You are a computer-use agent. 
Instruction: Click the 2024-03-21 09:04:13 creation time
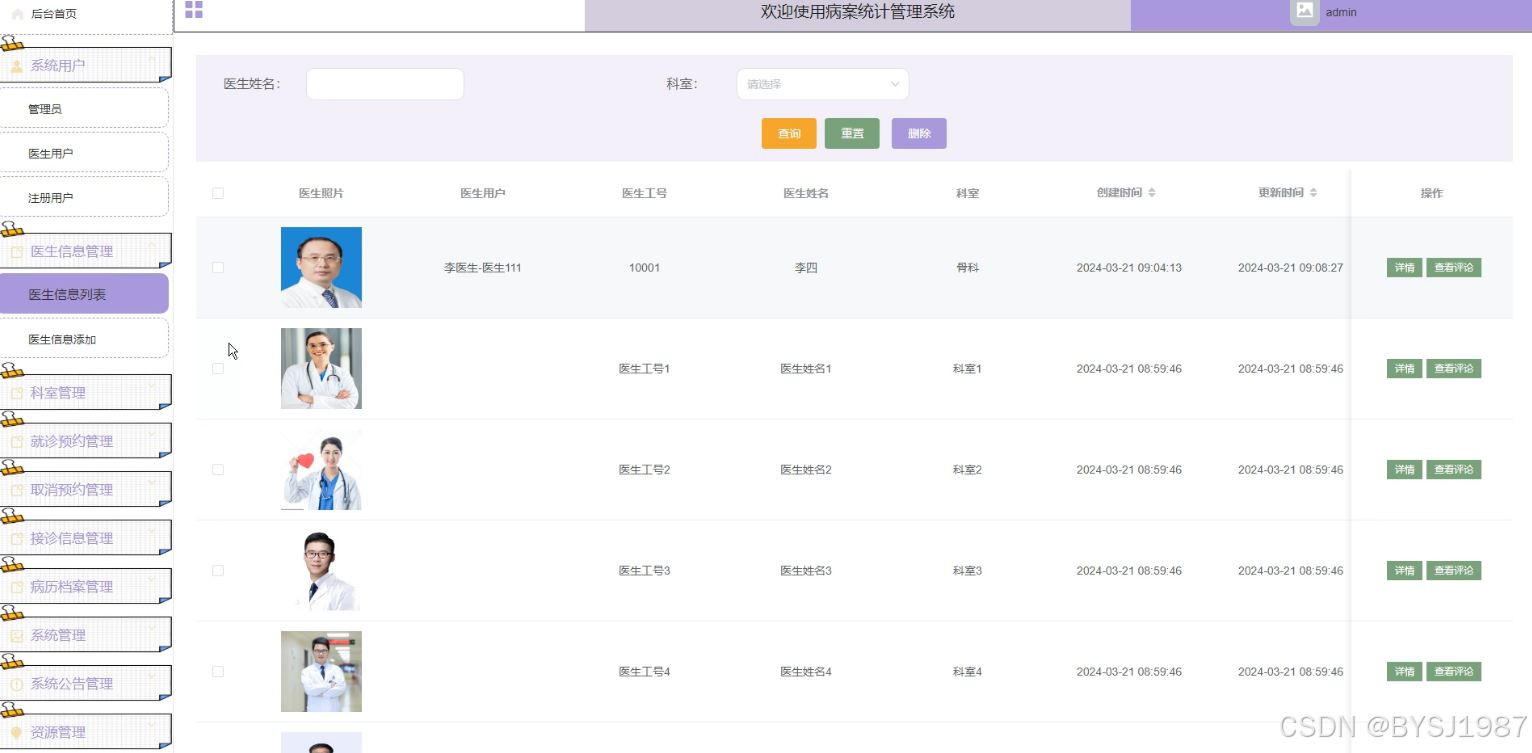pyautogui.click(x=1129, y=268)
